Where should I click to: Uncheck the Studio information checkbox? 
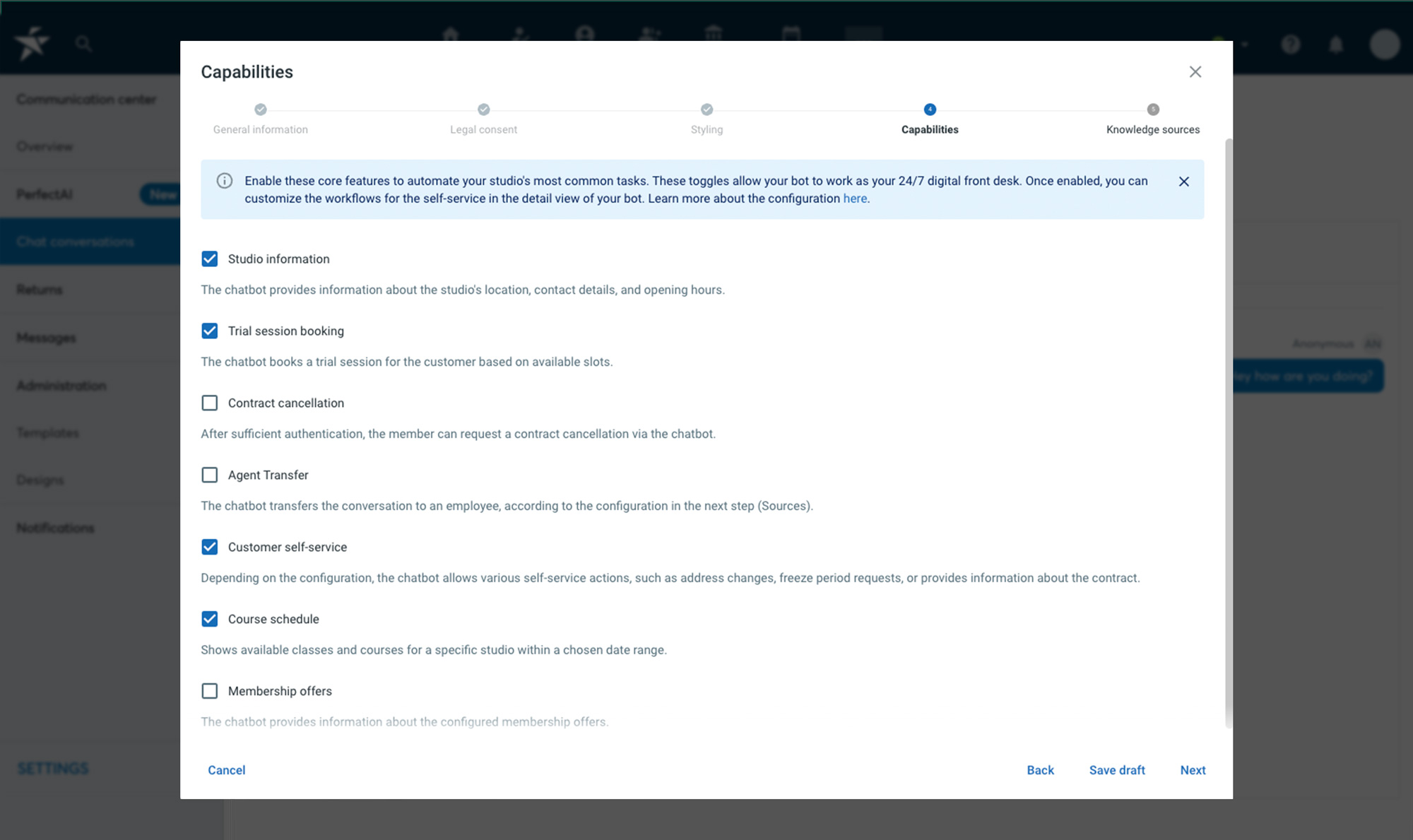click(x=210, y=259)
